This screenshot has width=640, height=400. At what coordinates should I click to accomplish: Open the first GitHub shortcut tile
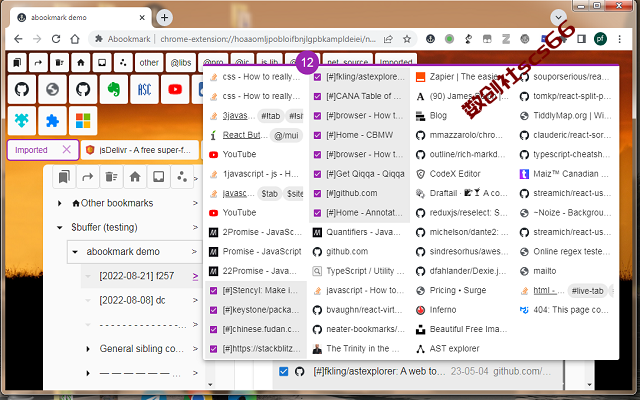click(22, 89)
